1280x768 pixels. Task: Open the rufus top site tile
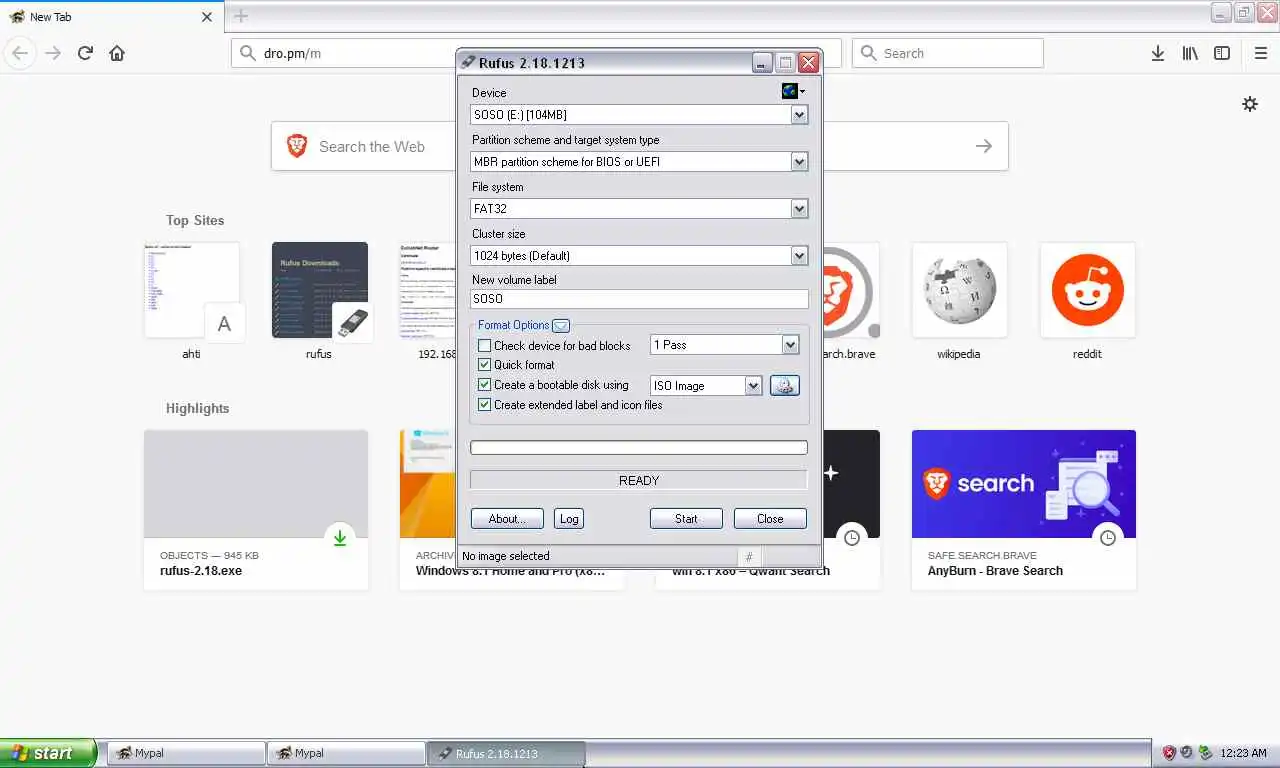point(319,291)
